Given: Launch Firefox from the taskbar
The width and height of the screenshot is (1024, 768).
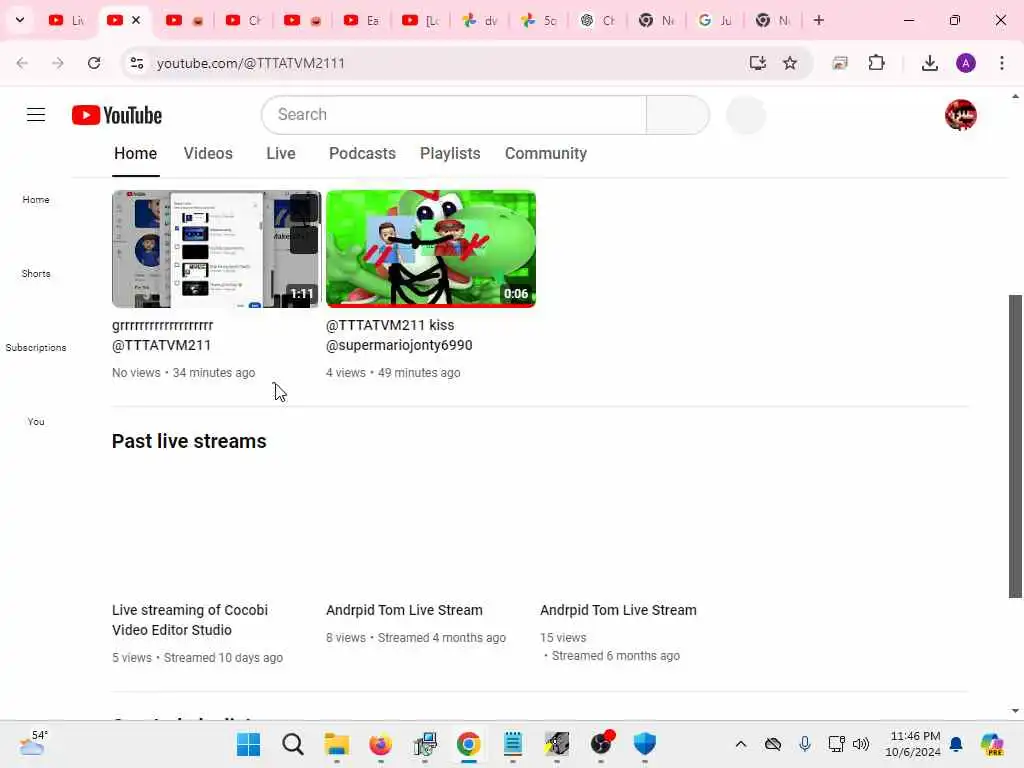Looking at the screenshot, I should (x=381, y=744).
